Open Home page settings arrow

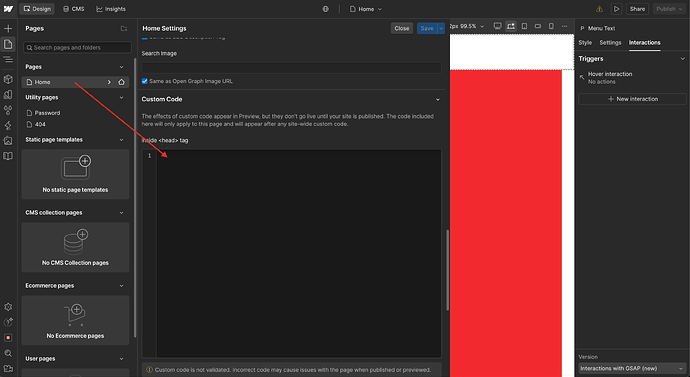coord(109,82)
